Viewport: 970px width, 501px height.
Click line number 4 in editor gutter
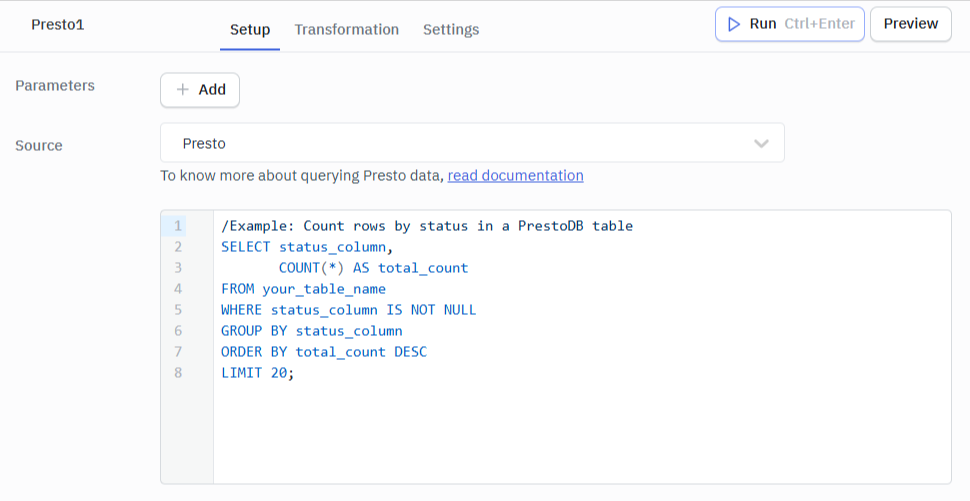178,289
